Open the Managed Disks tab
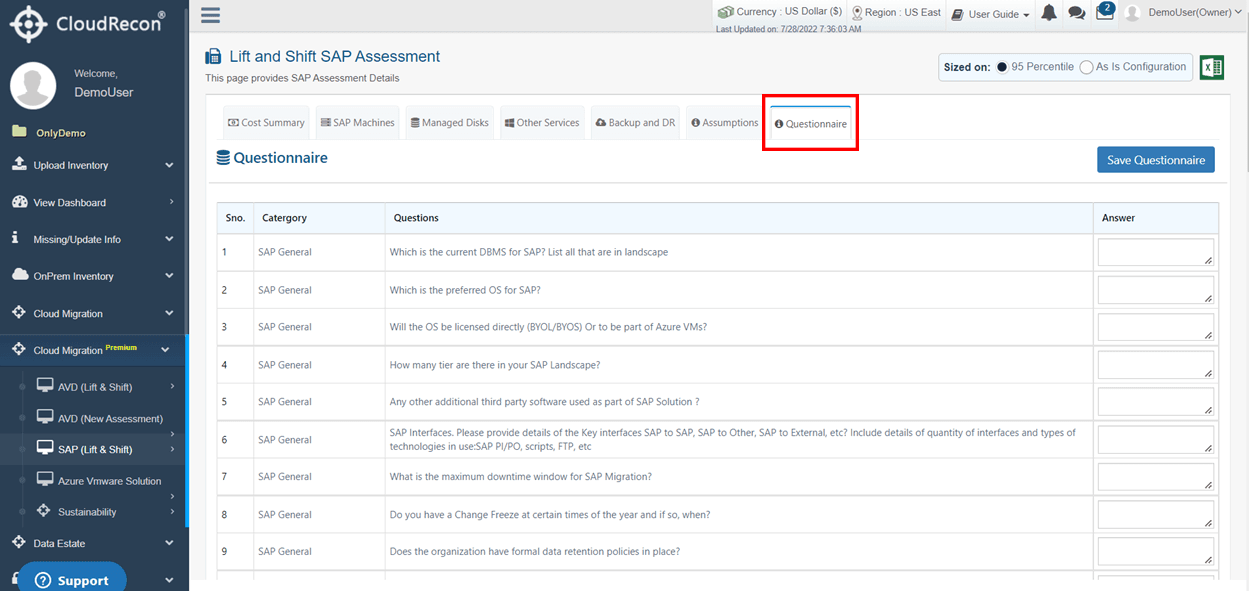Viewport: 1249px width, 591px height. (x=450, y=123)
